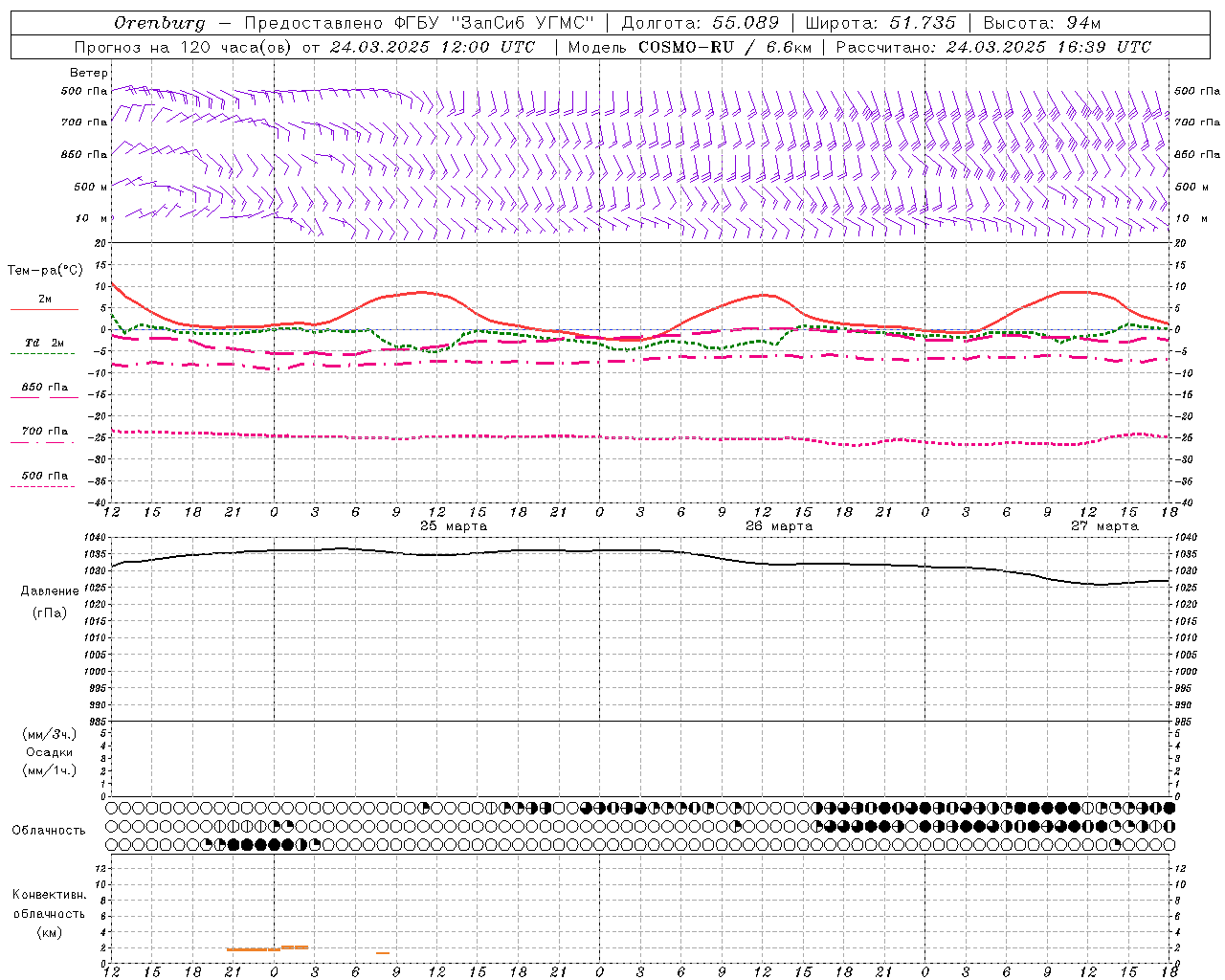This screenshot has width=1225, height=980.
Task: Click the black pressure curve
Action: click(641, 550)
